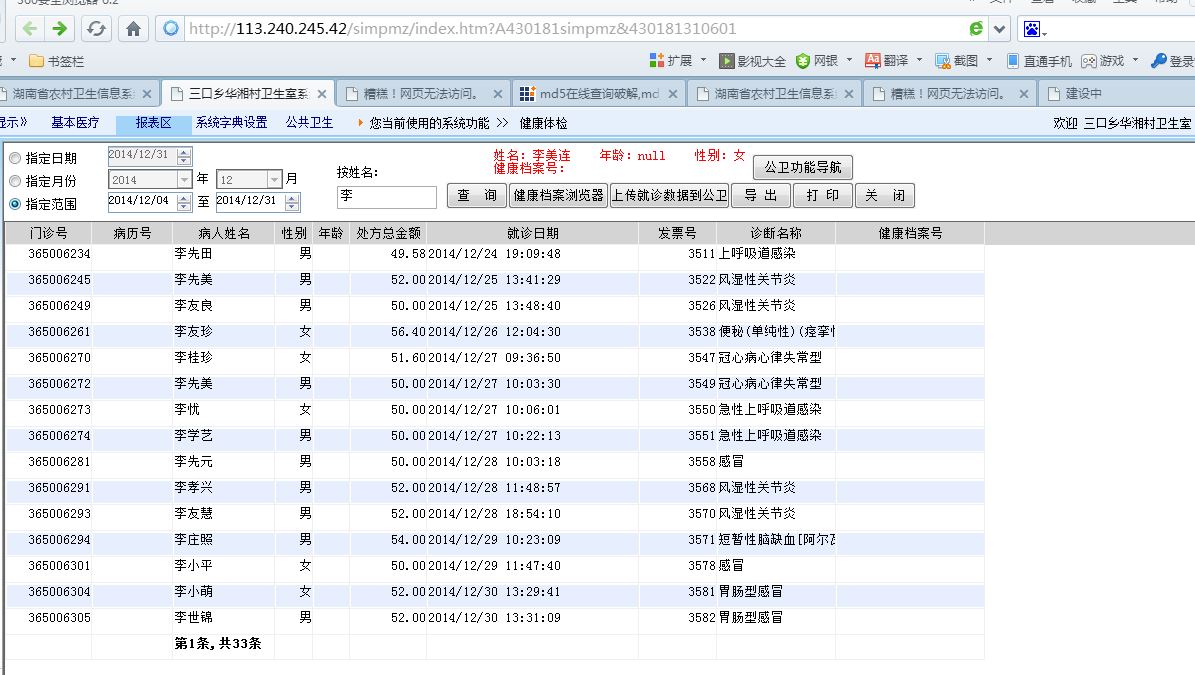Open the 书签栏 bookmarks folder
Screen dimensions: 1195x675
56,61
